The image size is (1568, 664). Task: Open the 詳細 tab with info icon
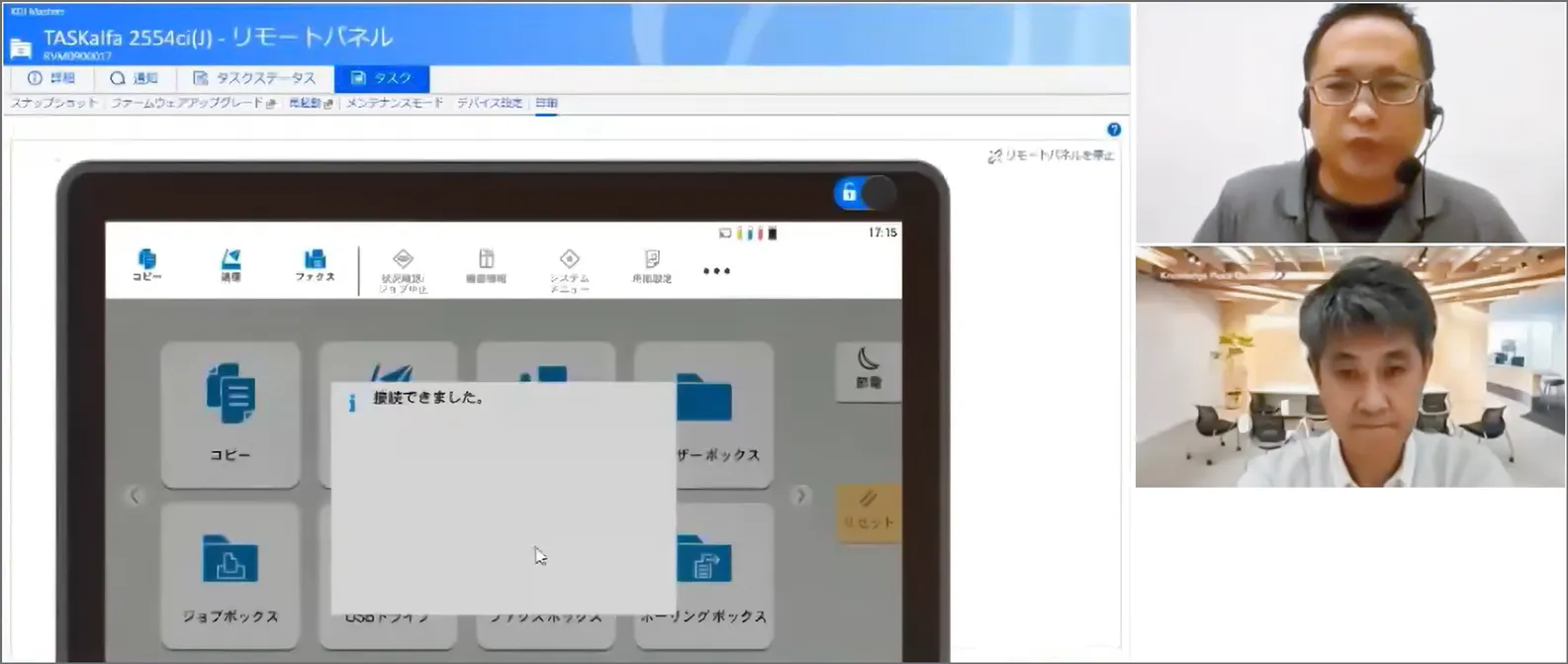(x=51, y=78)
